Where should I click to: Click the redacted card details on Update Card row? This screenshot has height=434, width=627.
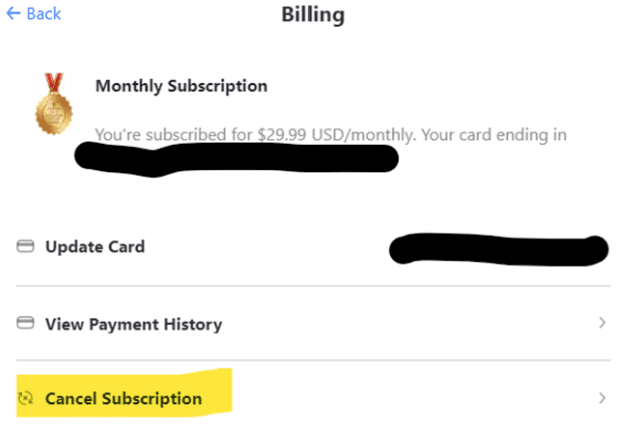tap(499, 249)
